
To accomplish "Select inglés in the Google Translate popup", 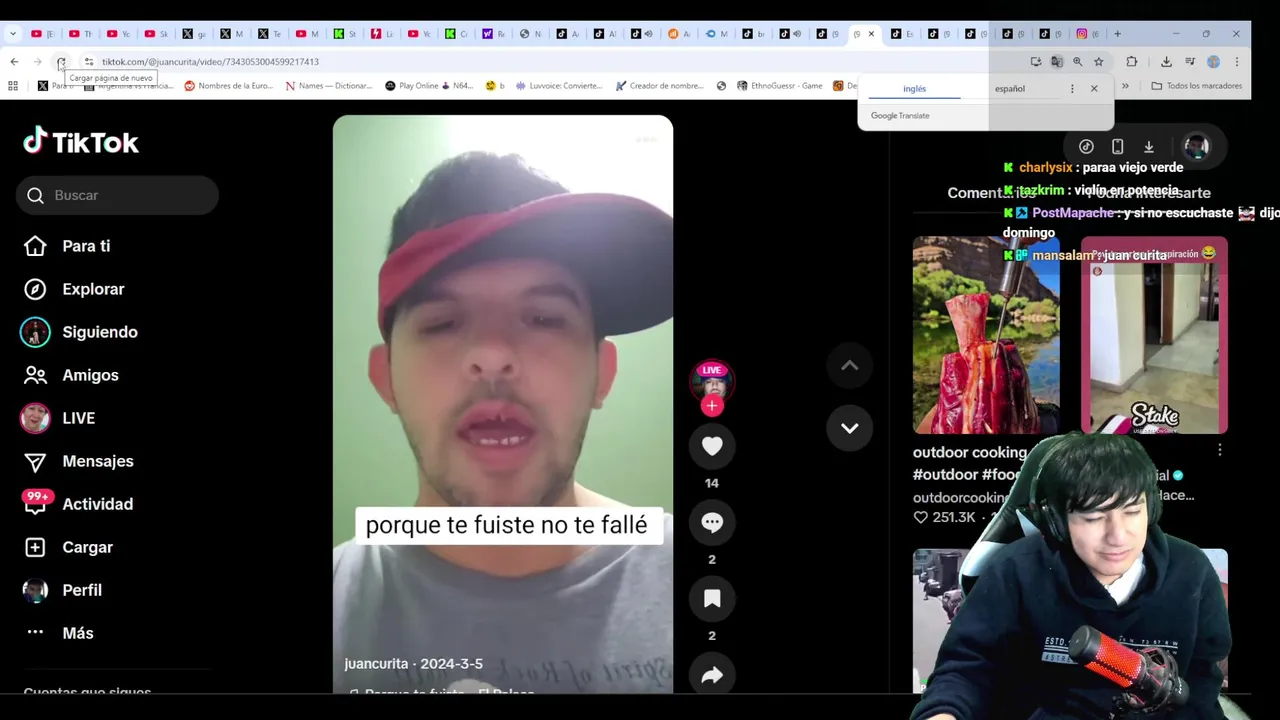I will [x=914, y=89].
